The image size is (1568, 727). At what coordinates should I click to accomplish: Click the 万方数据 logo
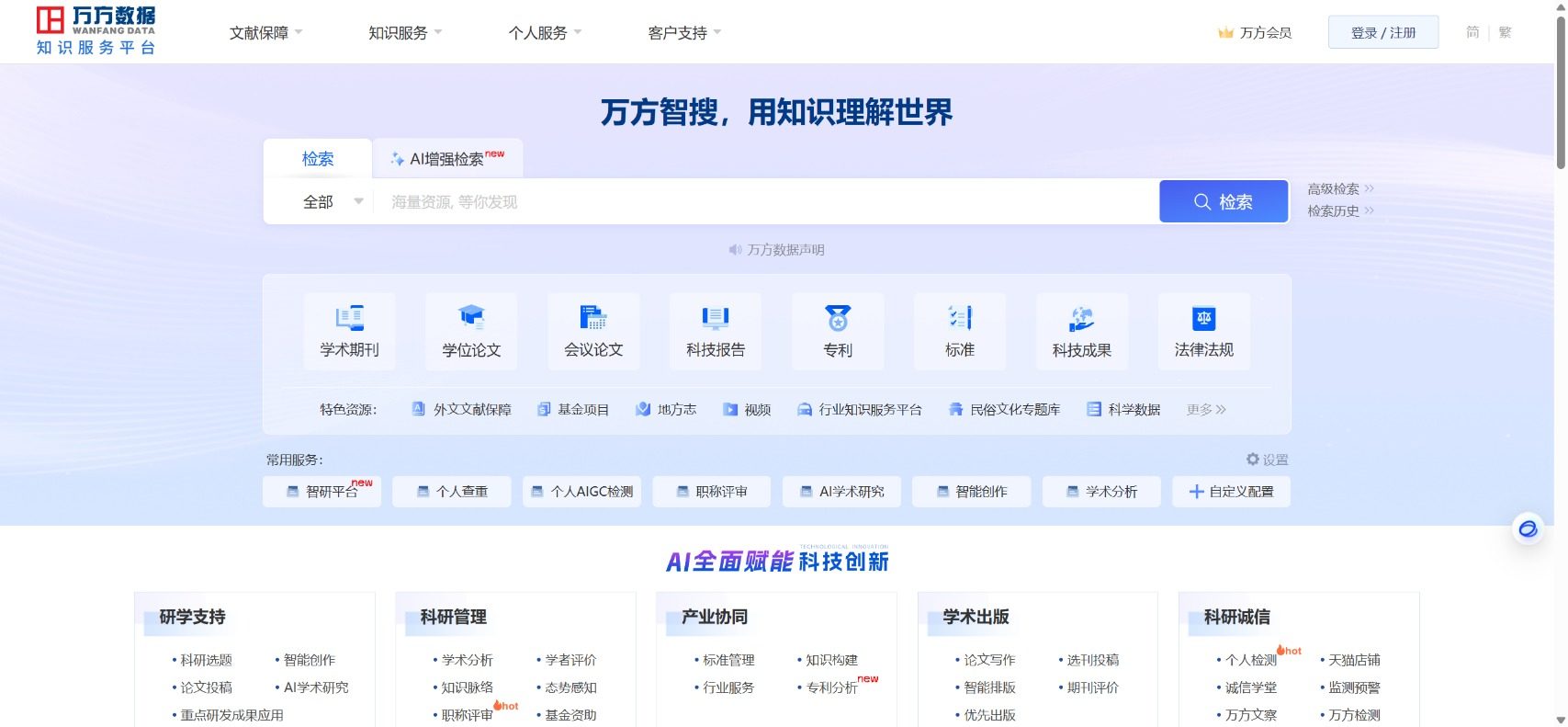pos(96,31)
